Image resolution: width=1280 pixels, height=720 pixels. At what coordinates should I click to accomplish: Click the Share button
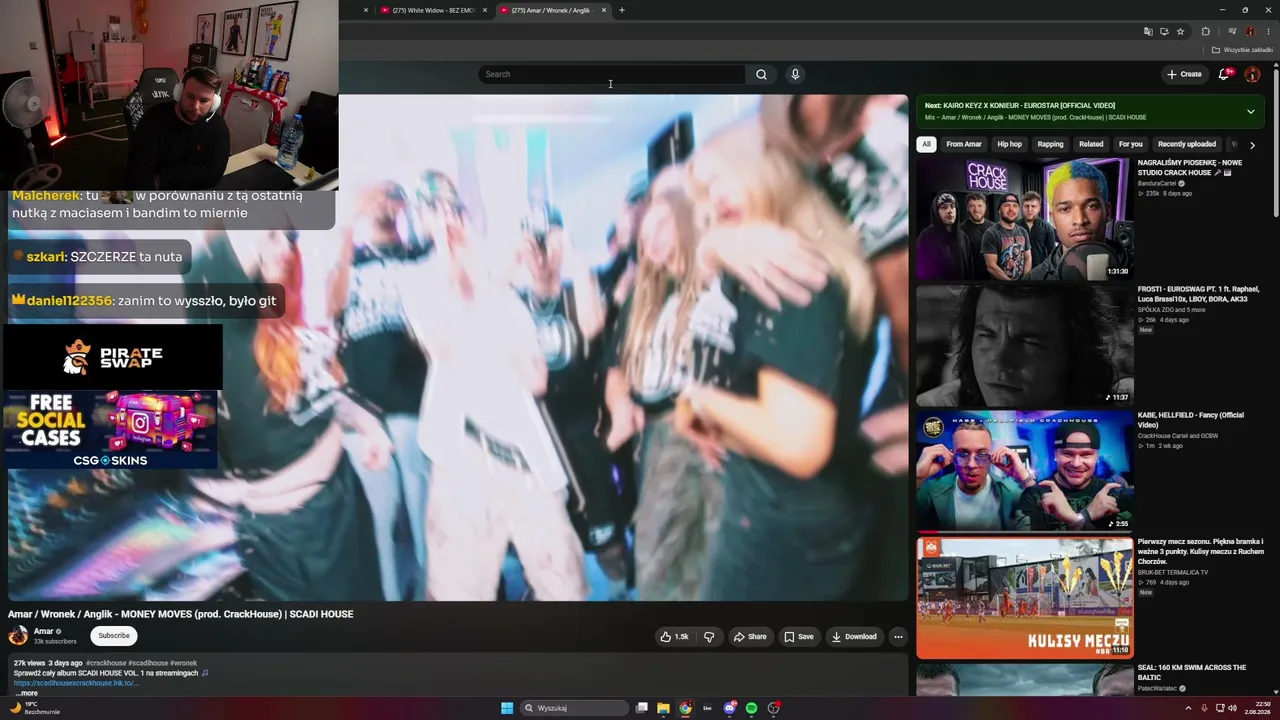tap(750, 637)
